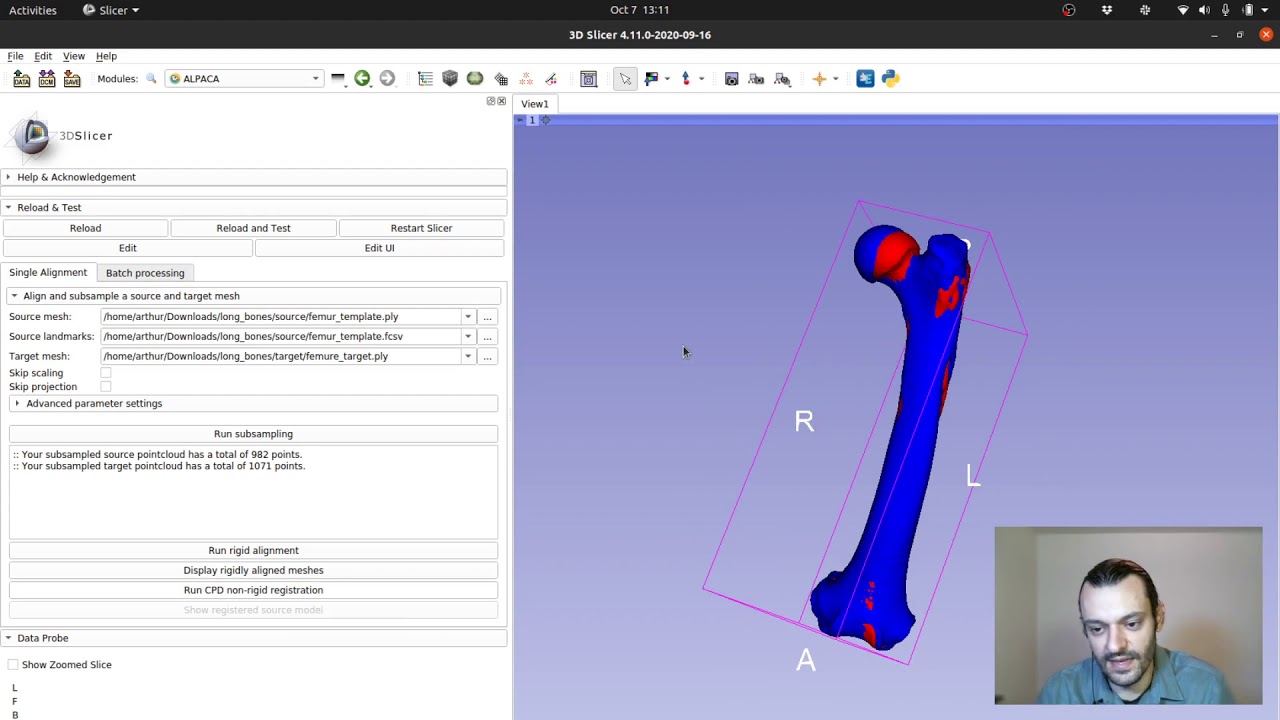Screen dimensions: 1280x720
Task: Open the Source landmarks path dropdown
Action: 467,337
